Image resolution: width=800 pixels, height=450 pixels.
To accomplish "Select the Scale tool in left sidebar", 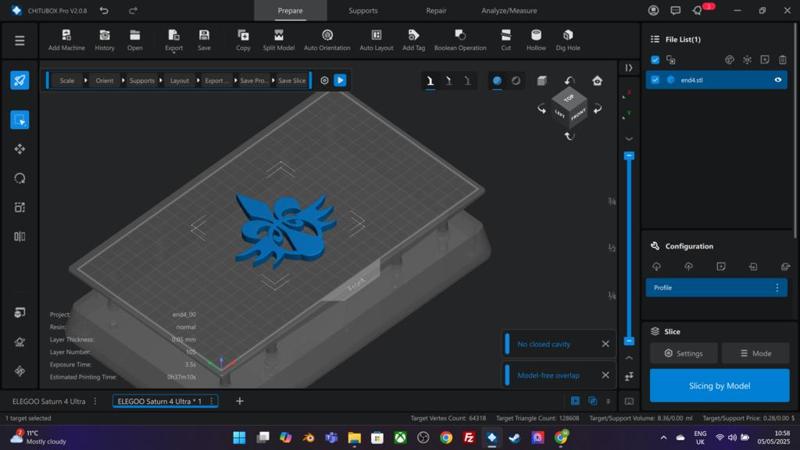I will 19,207.
